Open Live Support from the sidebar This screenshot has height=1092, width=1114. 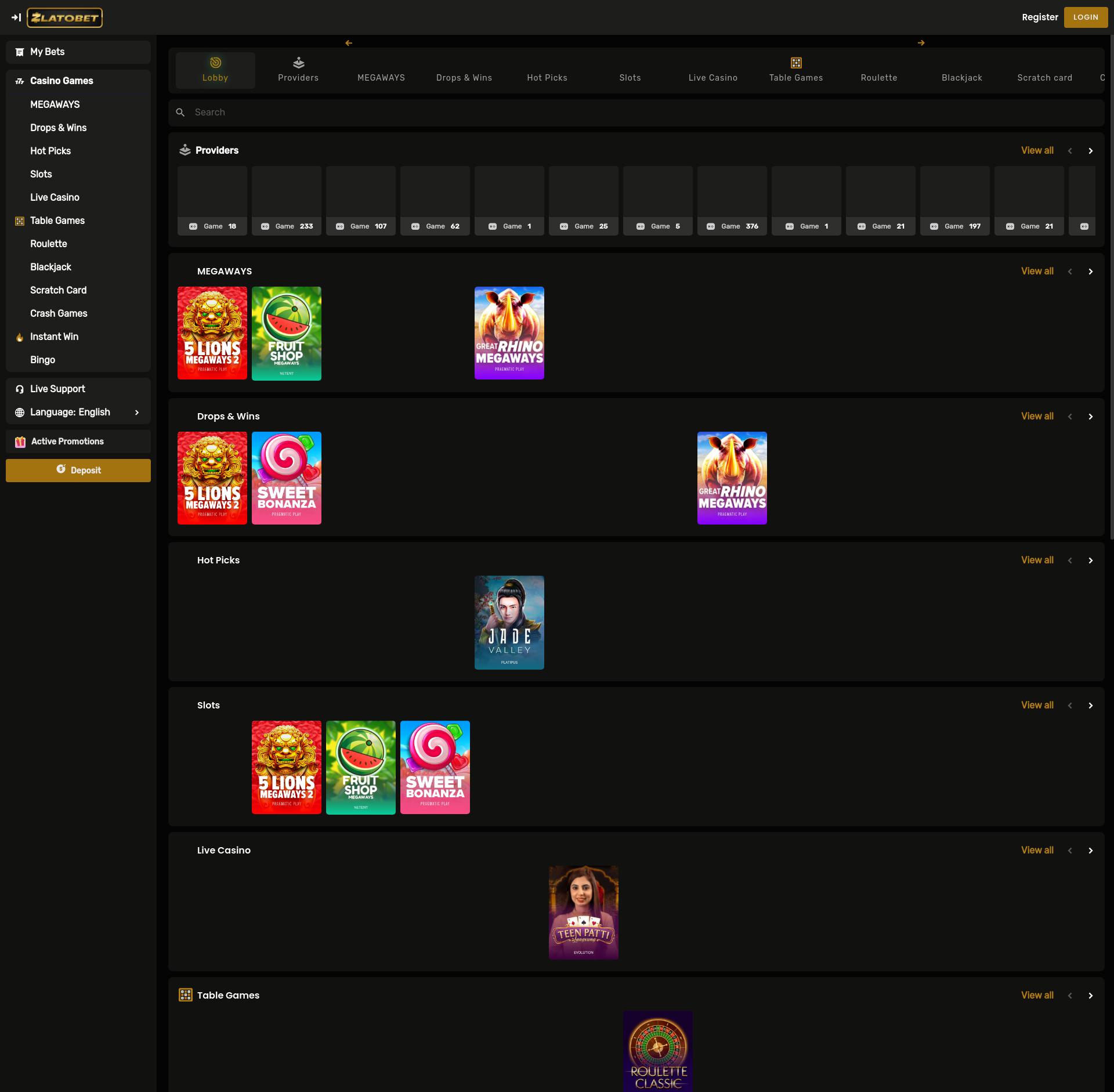pos(57,389)
